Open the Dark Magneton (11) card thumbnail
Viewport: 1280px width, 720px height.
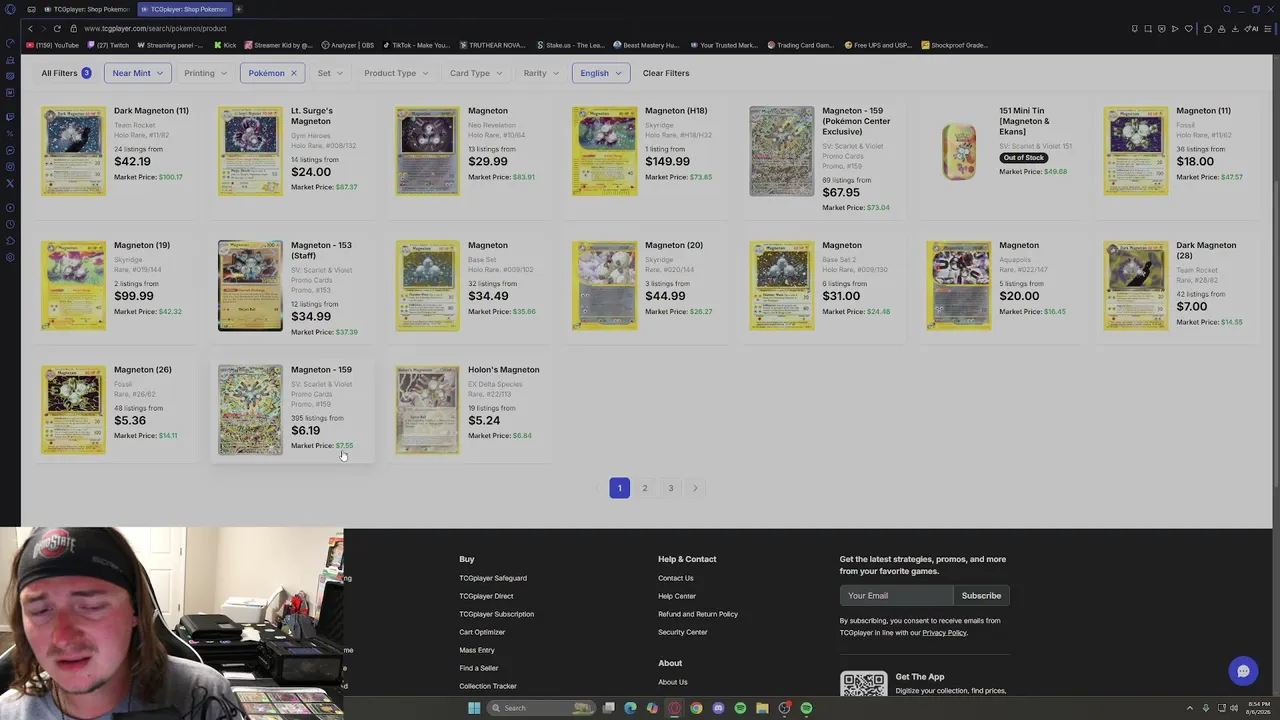(73, 151)
